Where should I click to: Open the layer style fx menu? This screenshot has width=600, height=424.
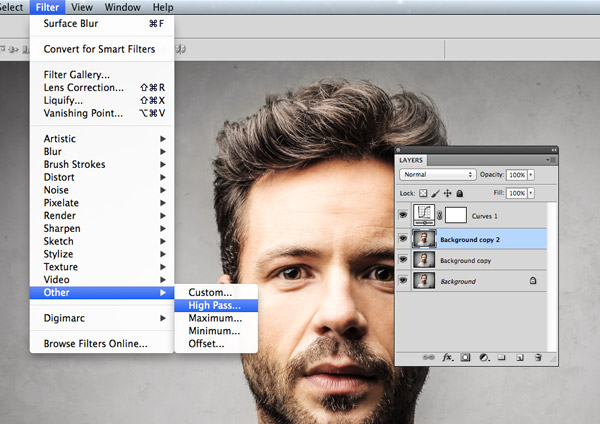pyautogui.click(x=448, y=356)
